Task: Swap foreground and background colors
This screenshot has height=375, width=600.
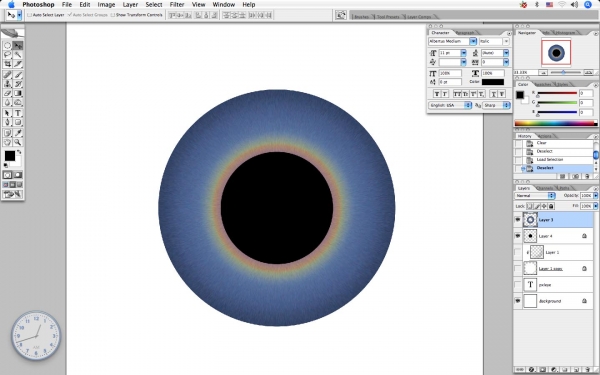Action: pos(19,152)
